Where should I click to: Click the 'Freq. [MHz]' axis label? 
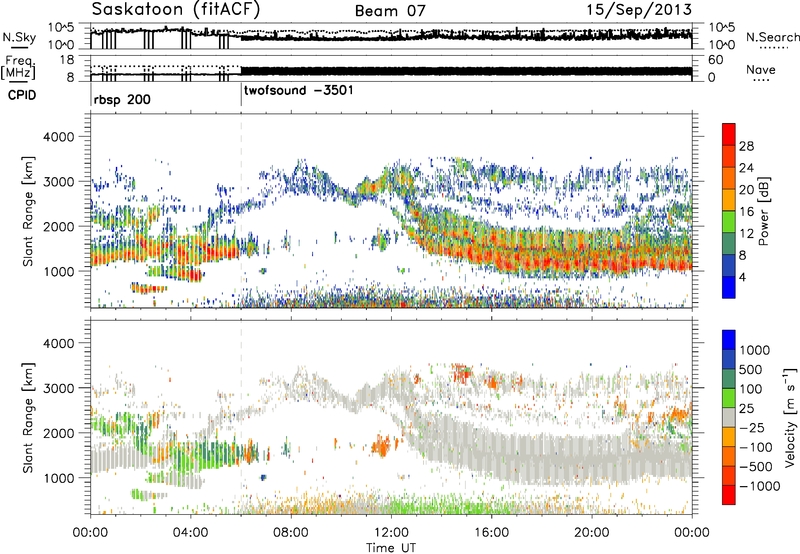click(18, 68)
